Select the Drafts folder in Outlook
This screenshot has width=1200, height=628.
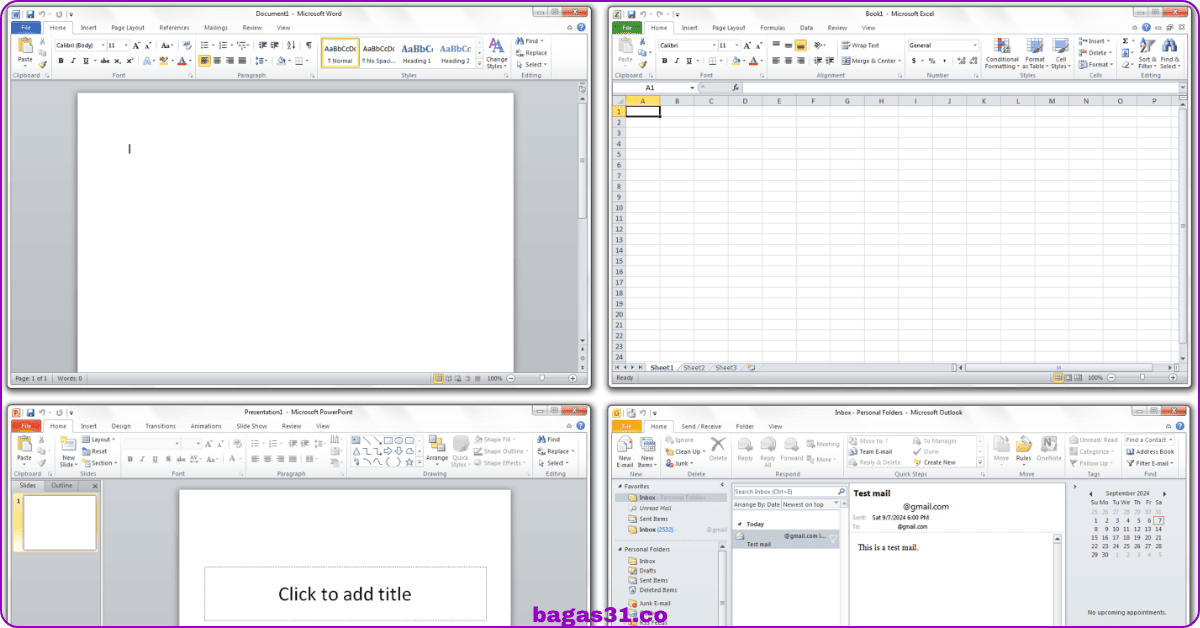pyautogui.click(x=641, y=571)
